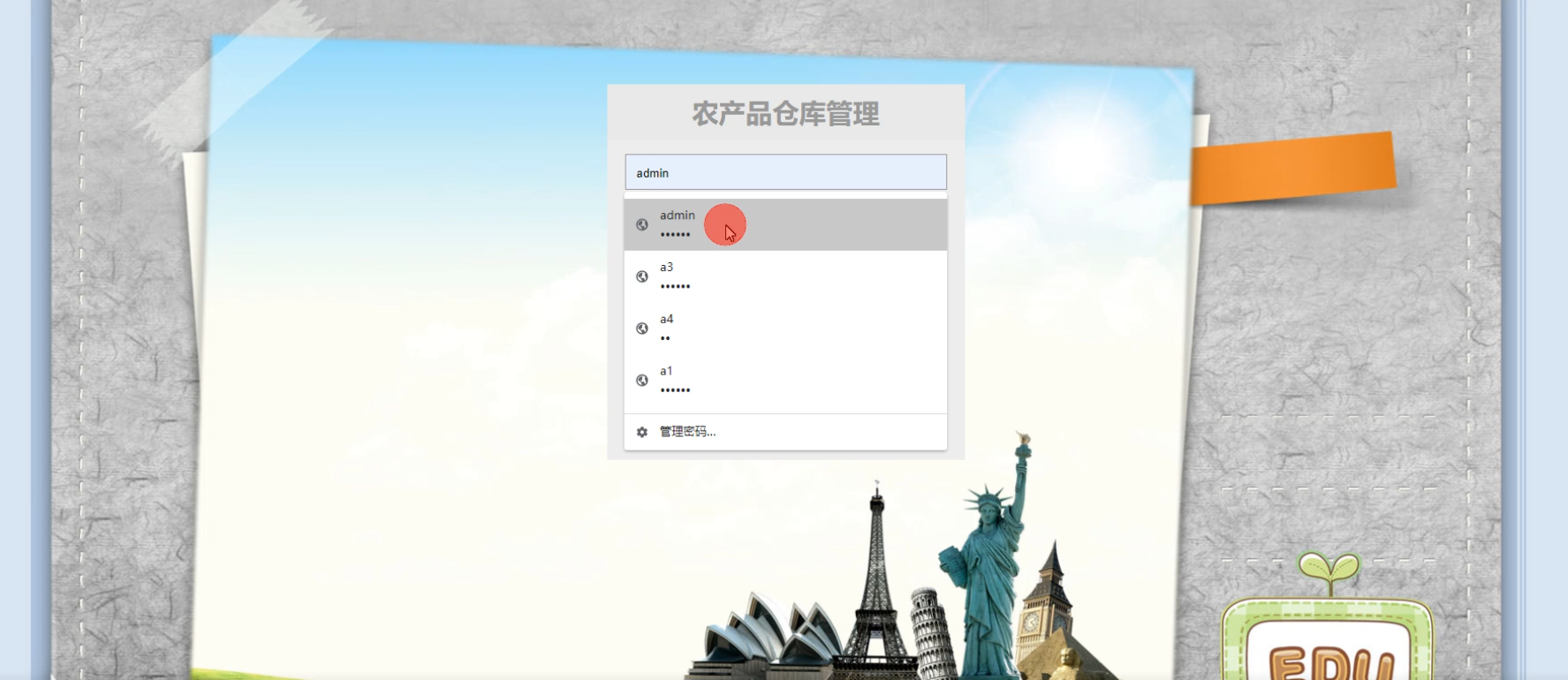Click the EDU sprout logo badge

tap(1328, 616)
